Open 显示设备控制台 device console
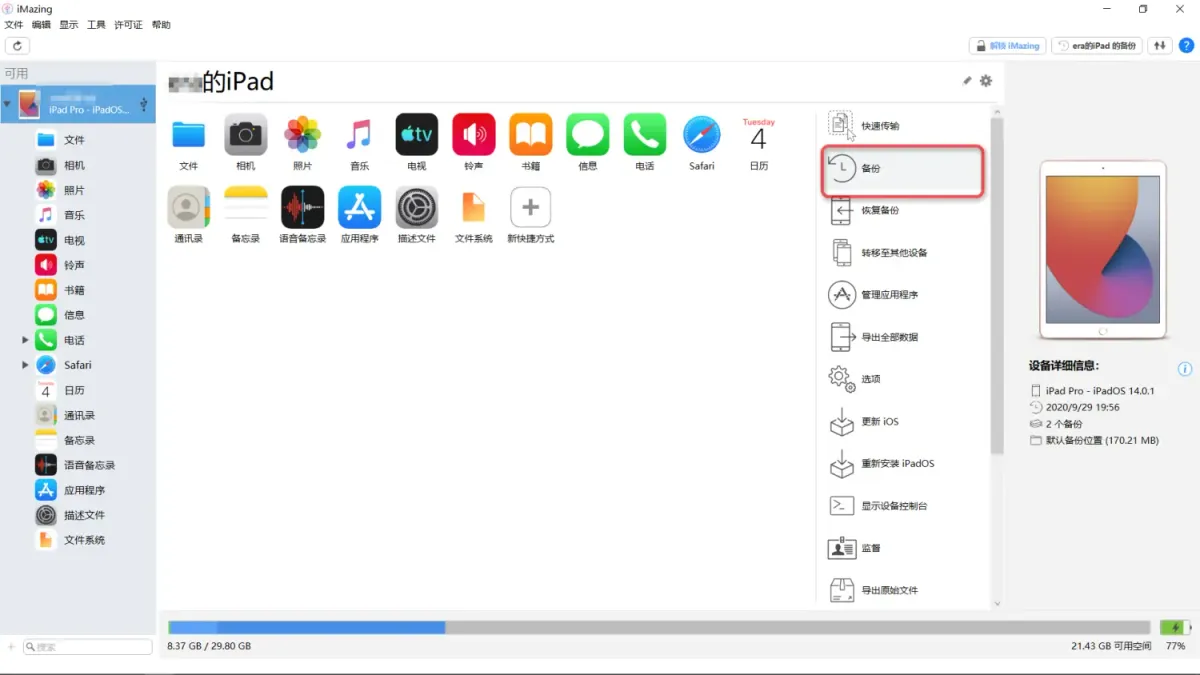The image size is (1200, 675). coord(900,506)
